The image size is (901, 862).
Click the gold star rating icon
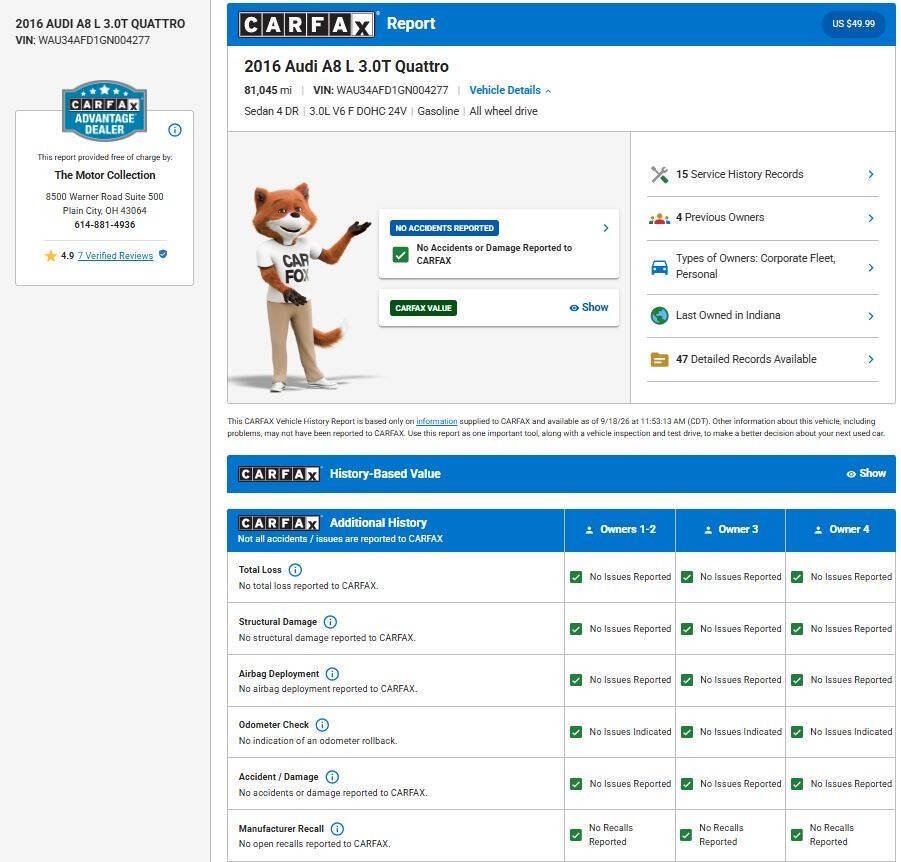[x=51, y=256]
